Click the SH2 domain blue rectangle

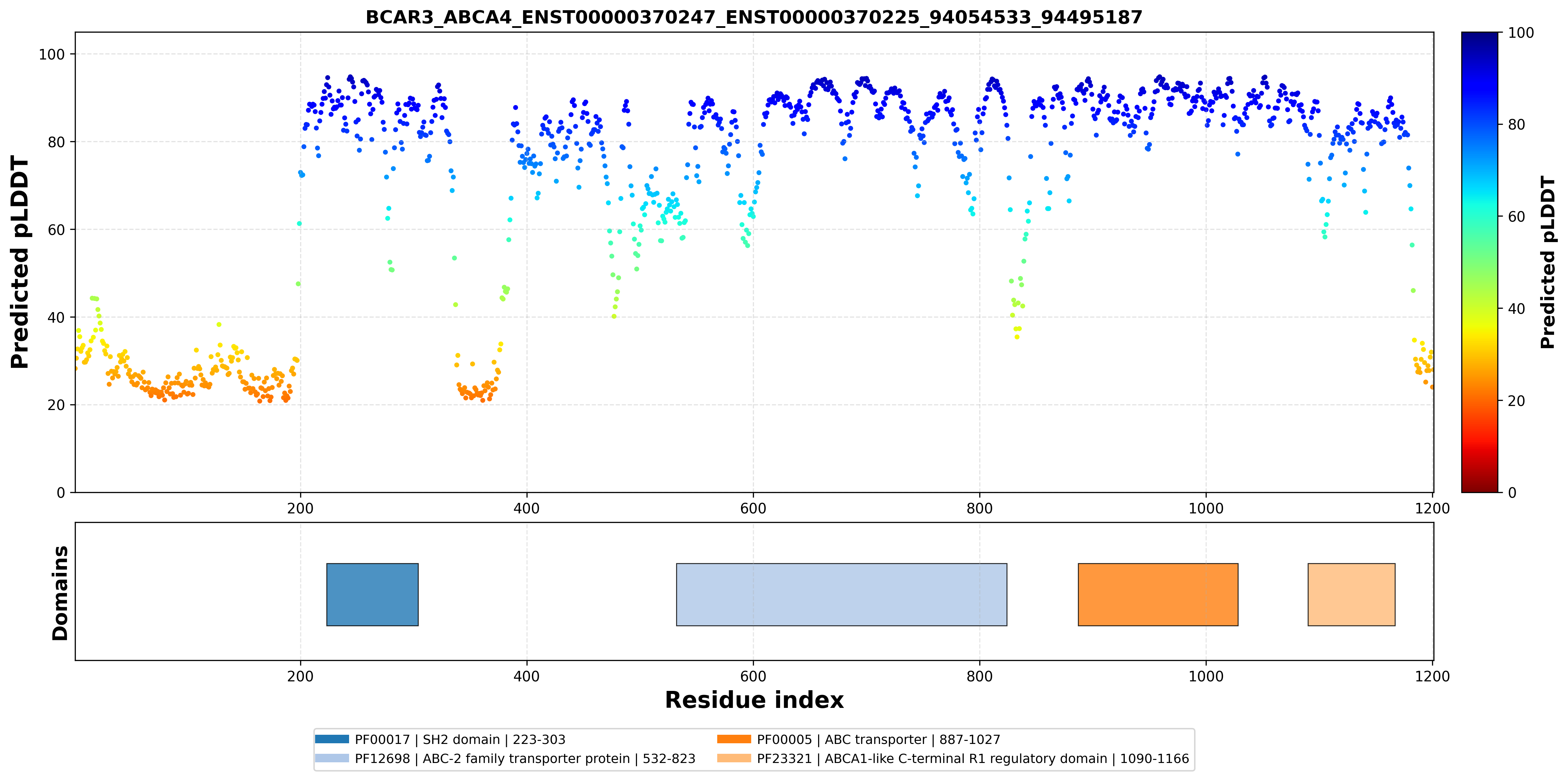(373, 595)
